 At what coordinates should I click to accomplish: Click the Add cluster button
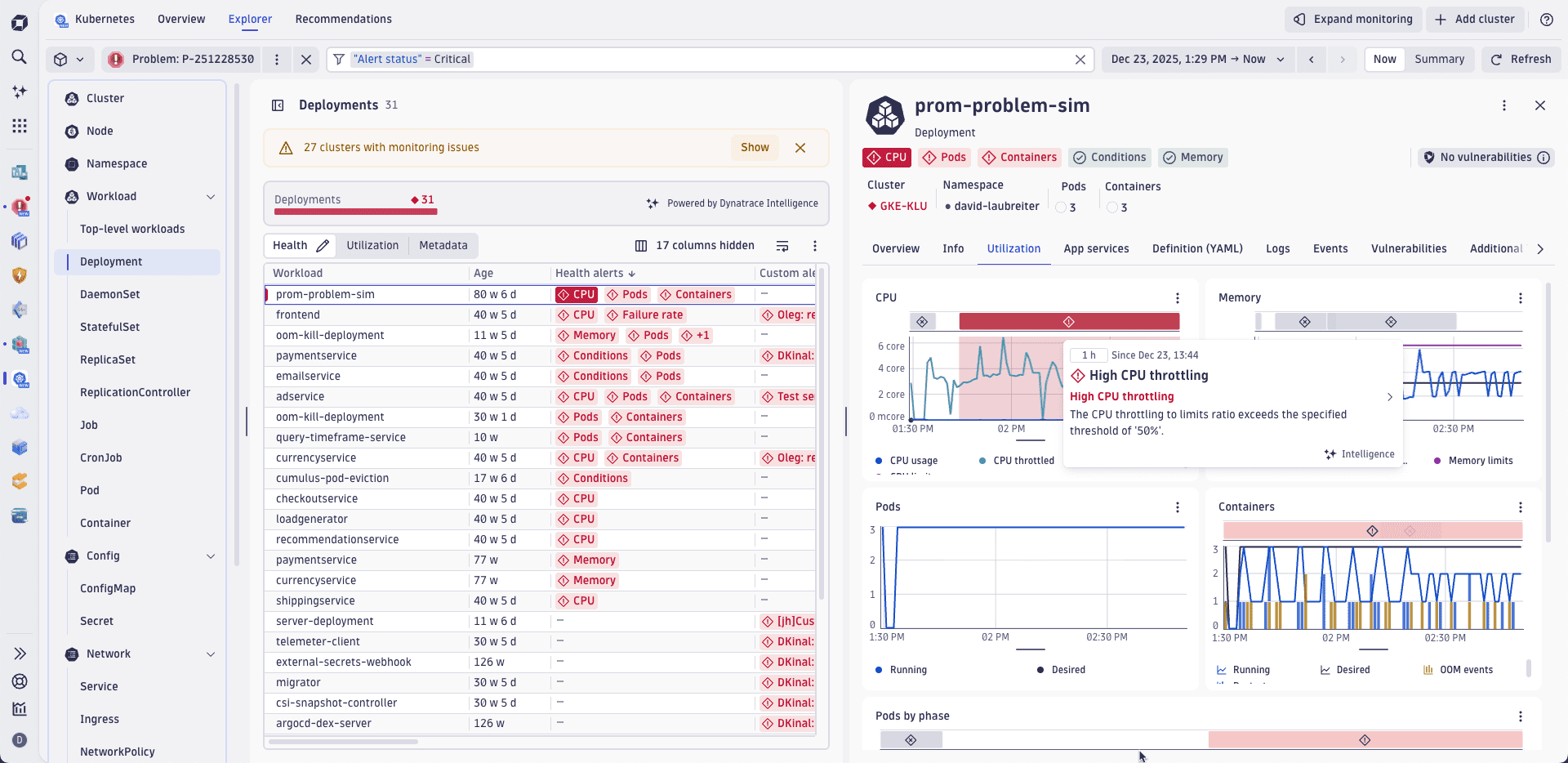coord(1475,19)
